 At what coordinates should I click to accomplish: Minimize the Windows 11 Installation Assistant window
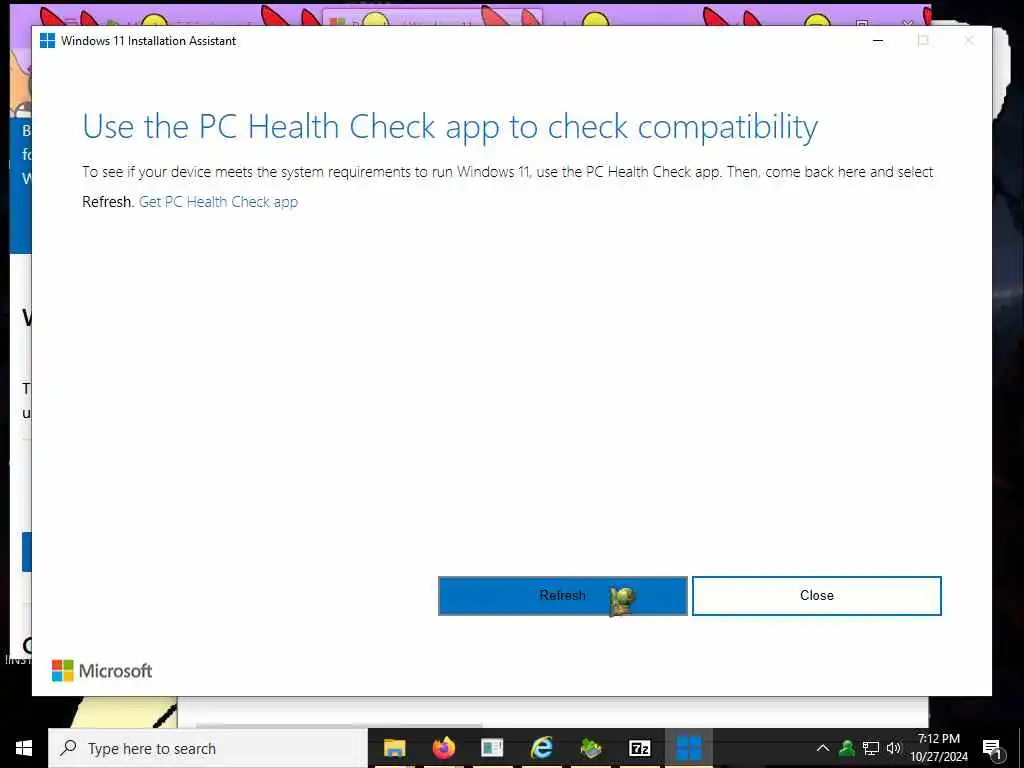tap(878, 40)
